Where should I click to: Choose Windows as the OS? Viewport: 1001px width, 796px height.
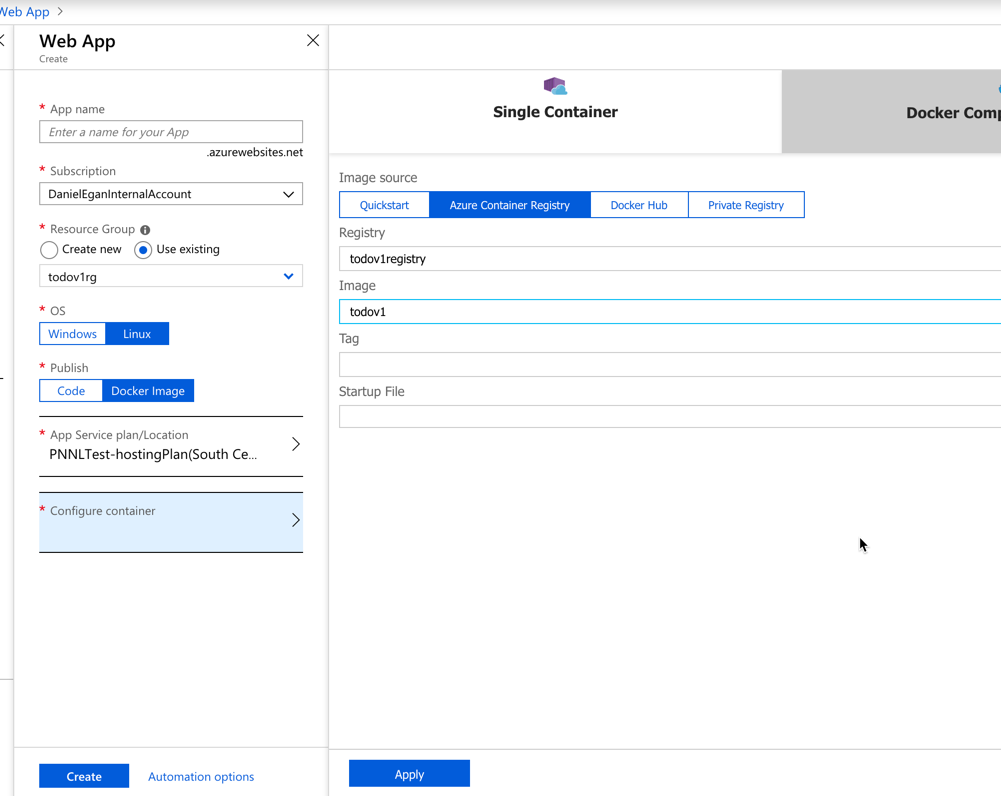pos(73,334)
